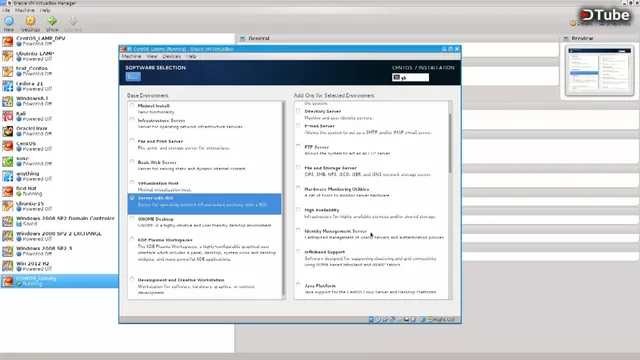Open the VM window's Machine menu

131,56
